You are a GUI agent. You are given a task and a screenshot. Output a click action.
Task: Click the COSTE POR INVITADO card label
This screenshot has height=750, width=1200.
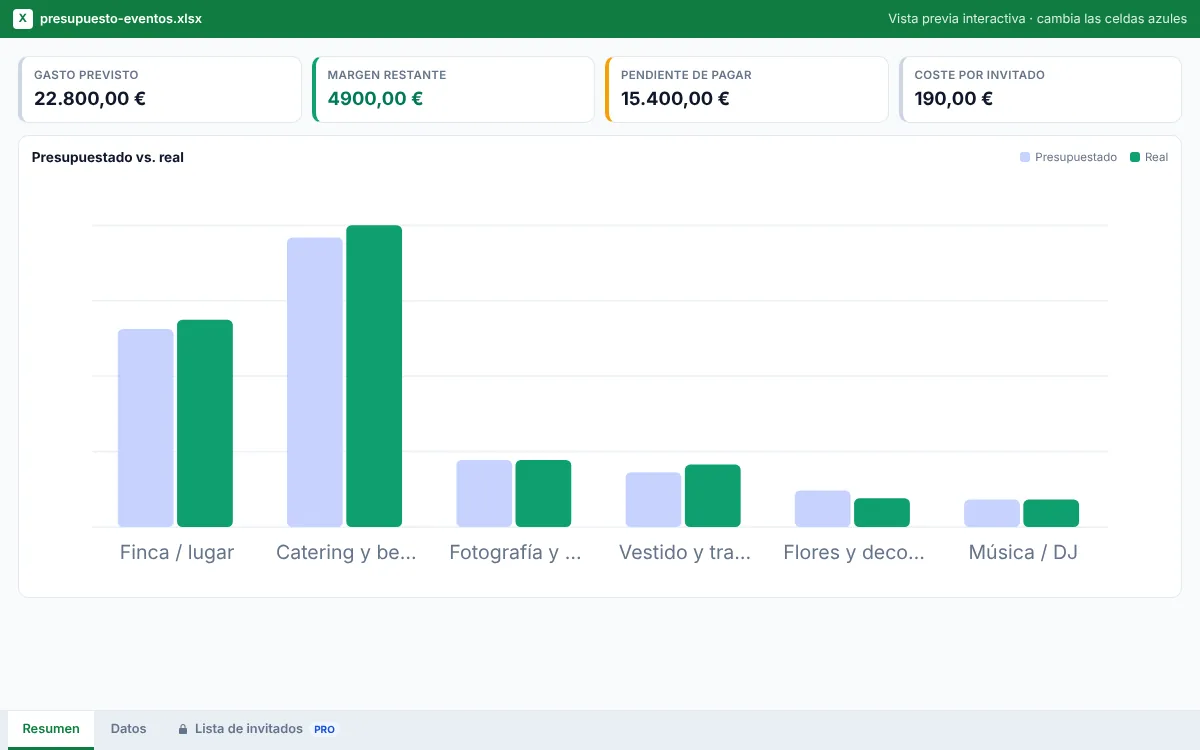click(980, 75)
